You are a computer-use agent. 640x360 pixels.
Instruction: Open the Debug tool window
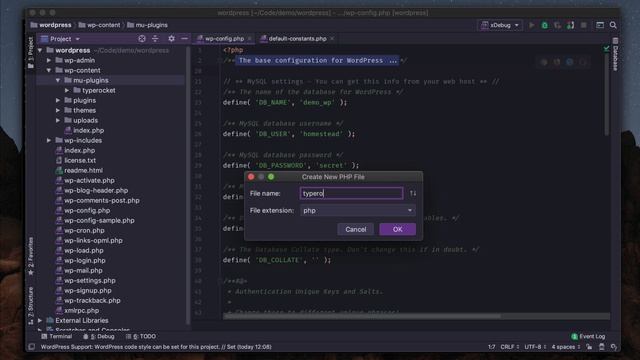coord(99,337)
